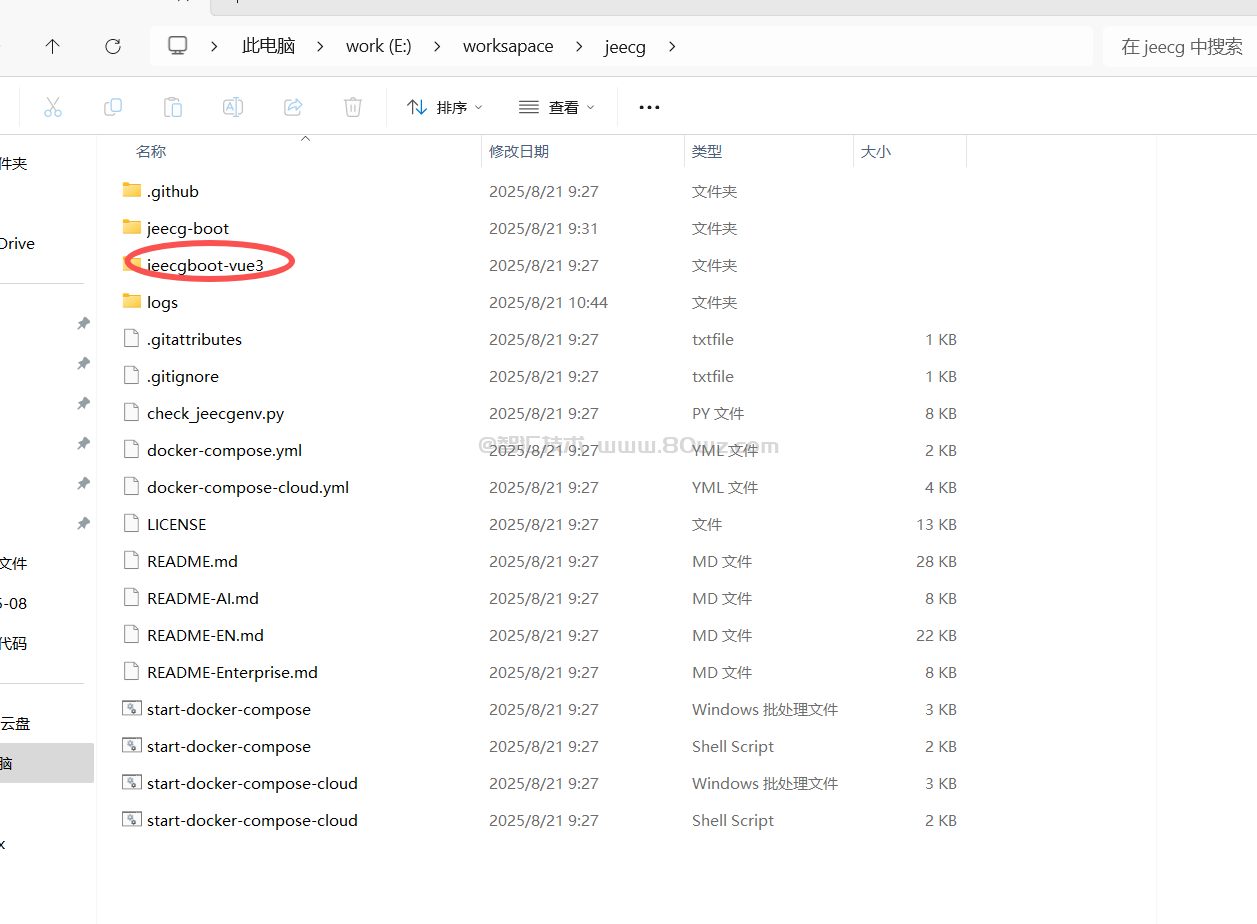Go up one folder level
1257x924 pixels.
click(53, 46)
